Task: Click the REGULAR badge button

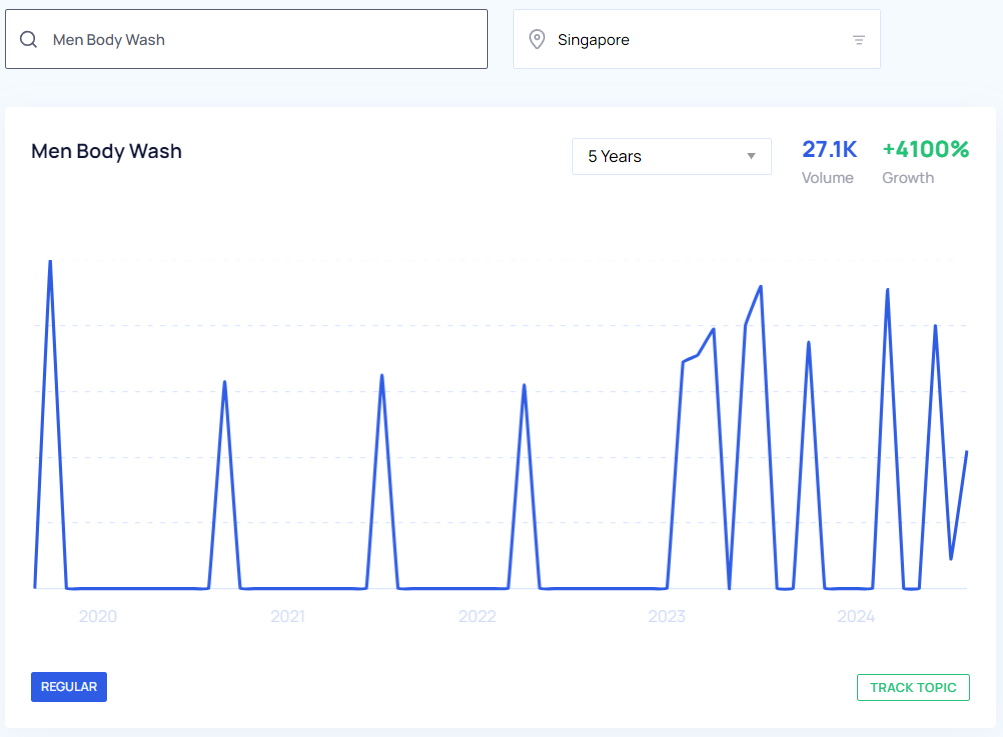Action: point(69,687)
